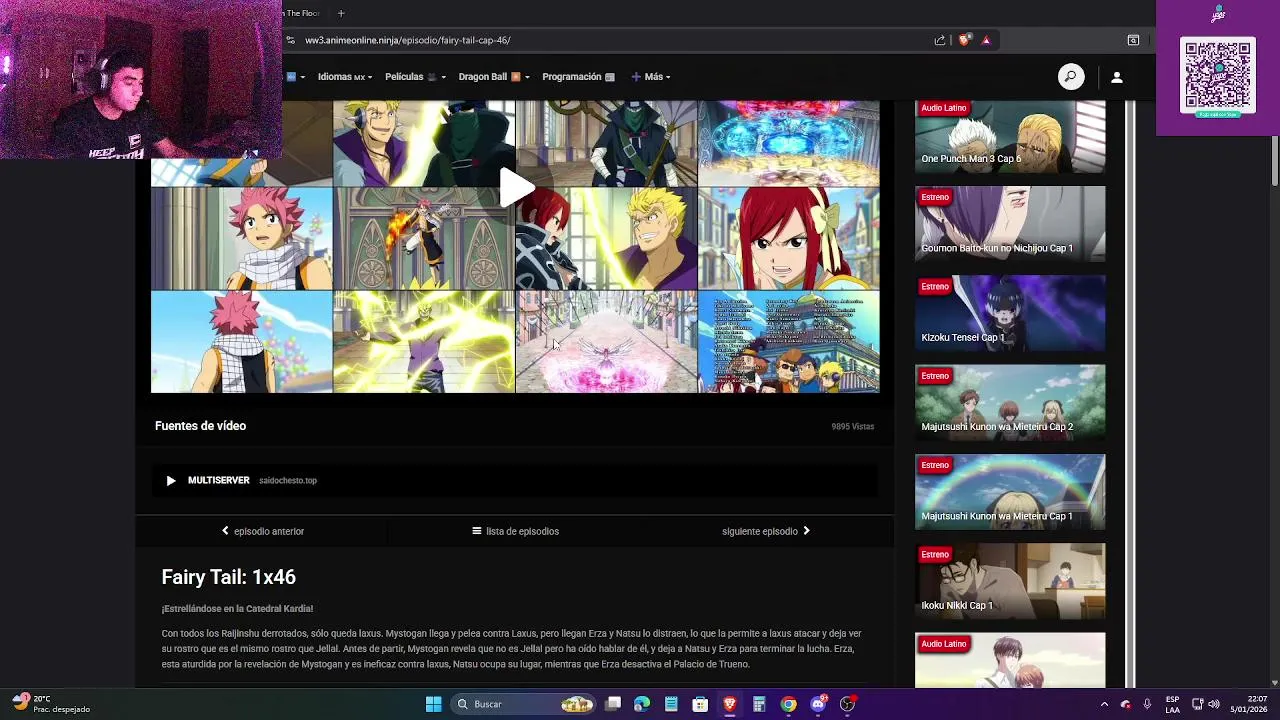The width and height of the screenshot is (1280, 720).
Task: Open the site search magnifier
Action: tap(1071, 77)
